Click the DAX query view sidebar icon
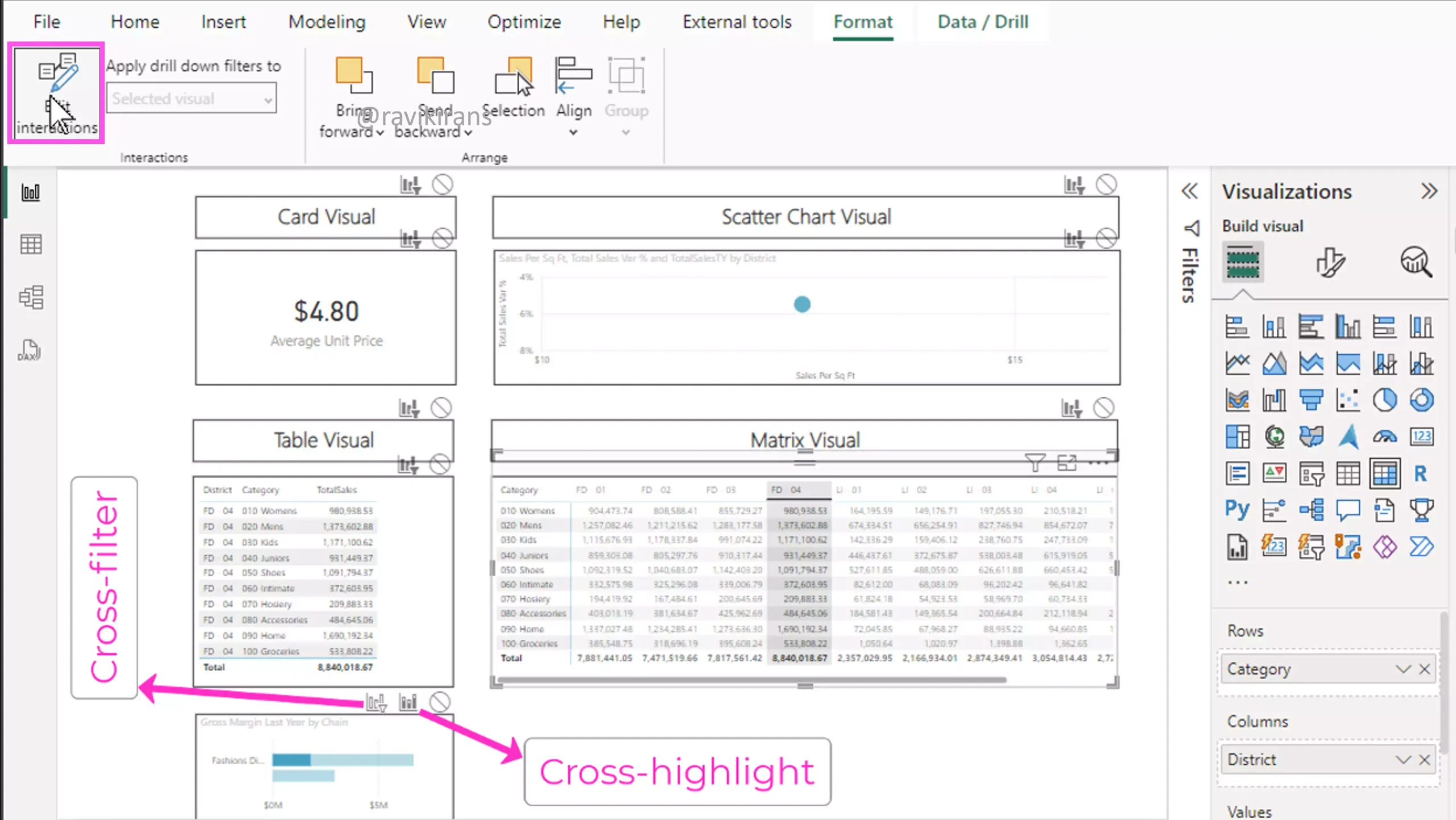The image size is (1456, 820). (29, 350)
